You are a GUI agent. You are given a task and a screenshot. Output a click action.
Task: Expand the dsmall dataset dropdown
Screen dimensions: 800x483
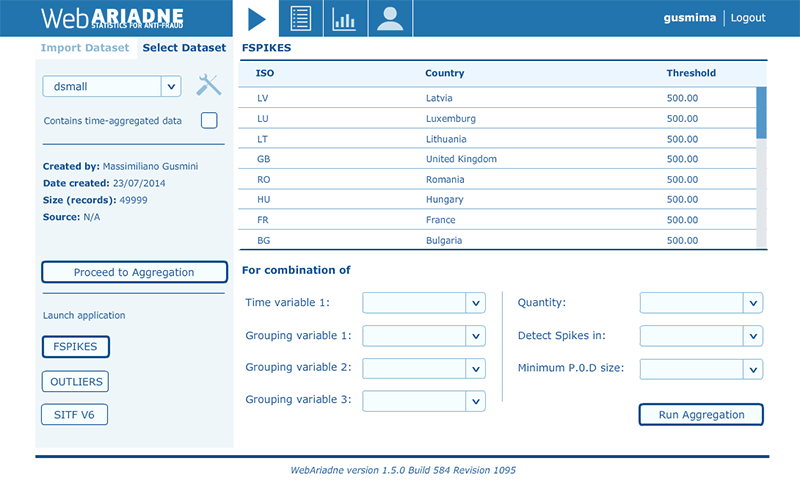170,87
